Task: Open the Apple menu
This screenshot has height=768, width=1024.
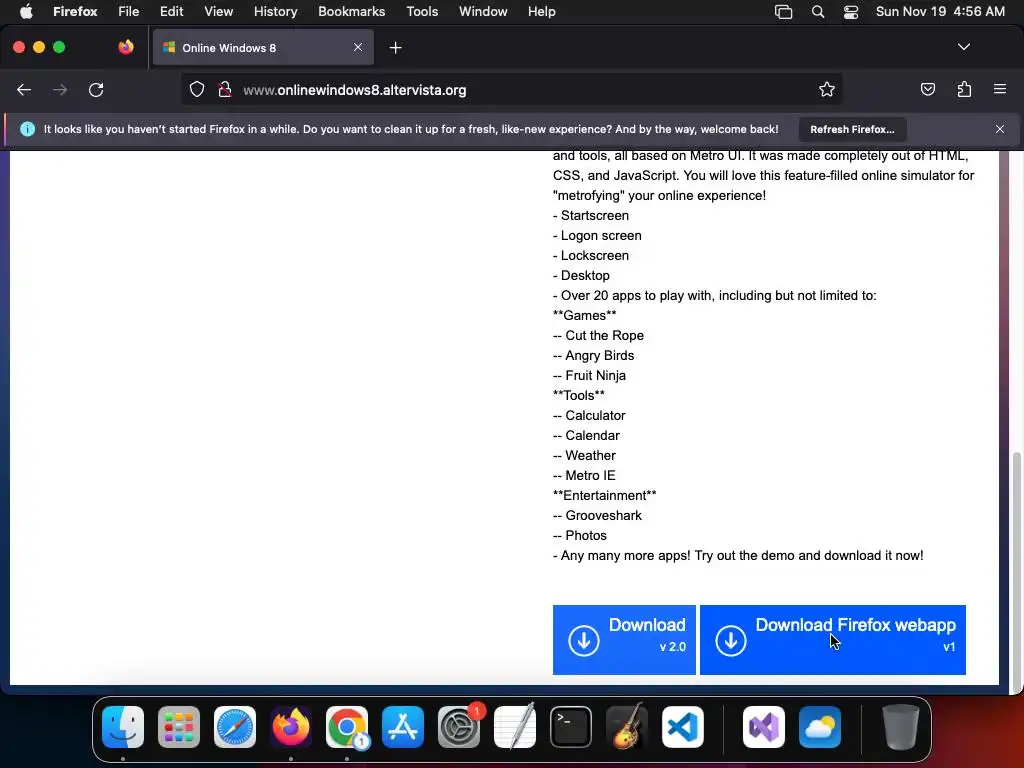Action: 26,12
